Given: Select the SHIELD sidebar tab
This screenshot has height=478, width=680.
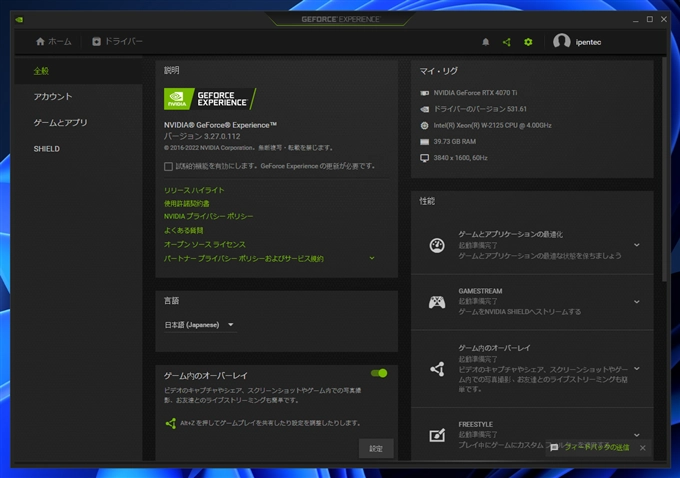Looking at the screenshot, I should [78, 149].
